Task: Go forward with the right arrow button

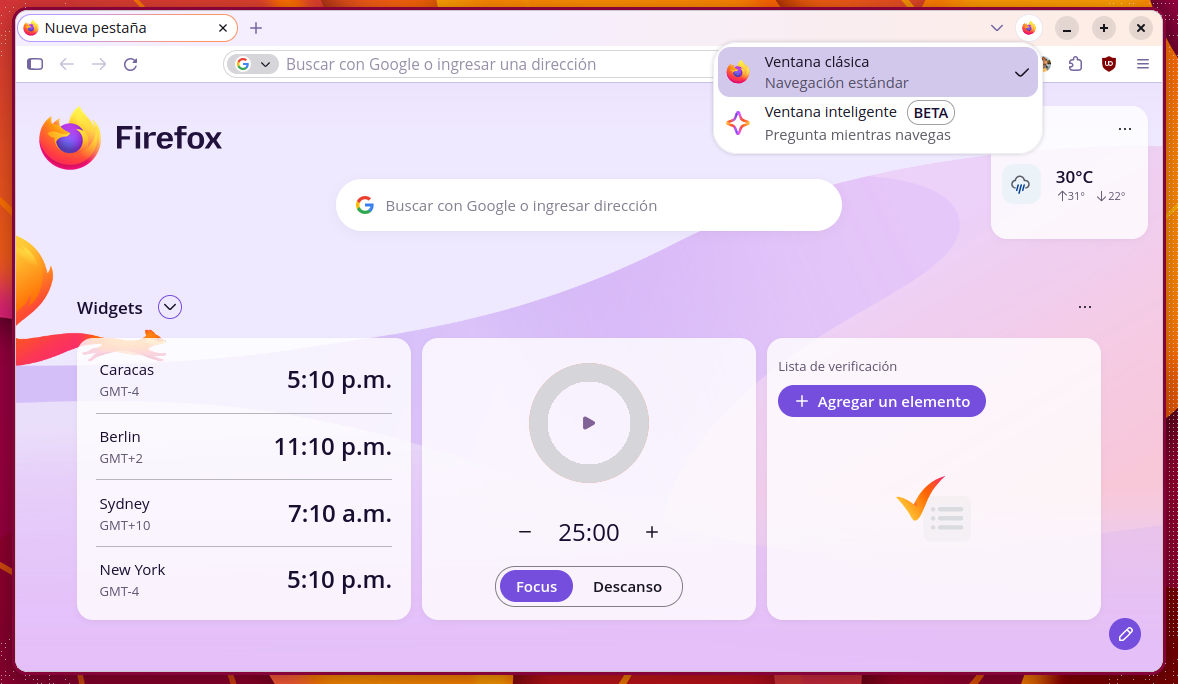Action: click(99, 64)
